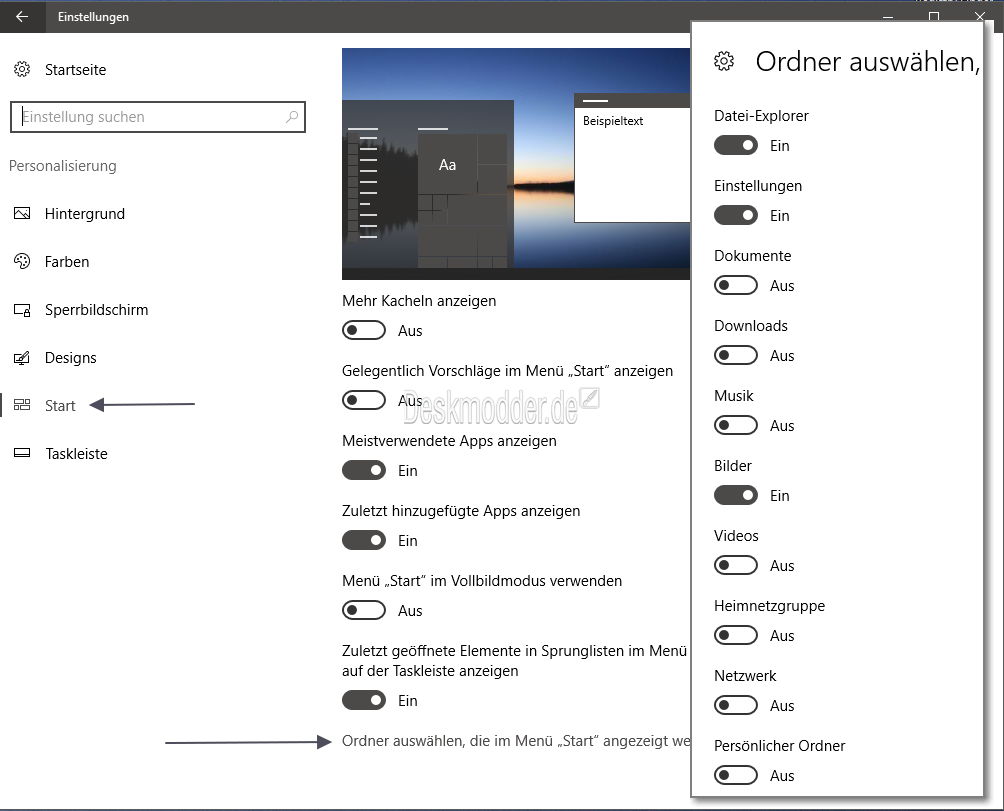Turn off the Datei-Explorer switch
1004x811 pixels.
(x=736, y=145)
